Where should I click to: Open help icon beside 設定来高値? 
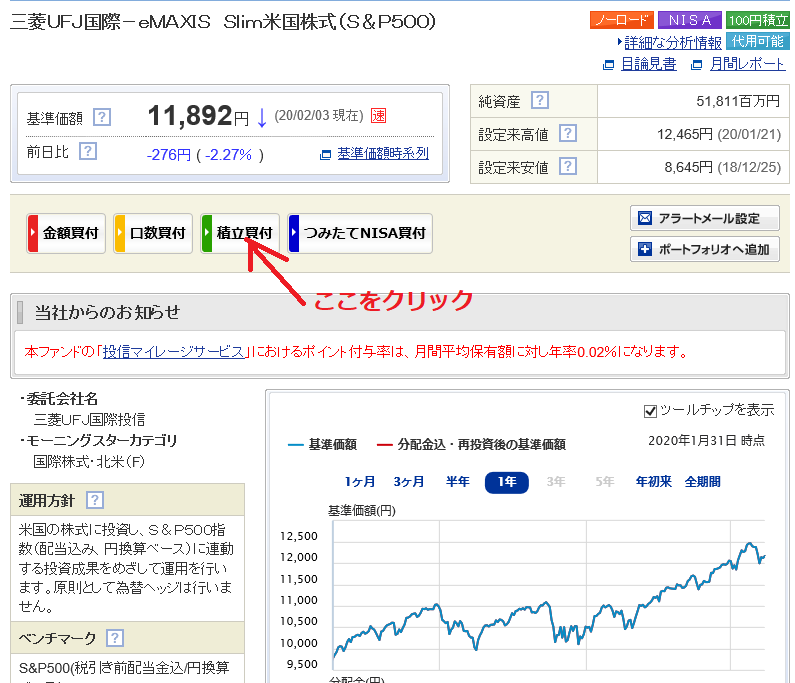tap(568, 133)
